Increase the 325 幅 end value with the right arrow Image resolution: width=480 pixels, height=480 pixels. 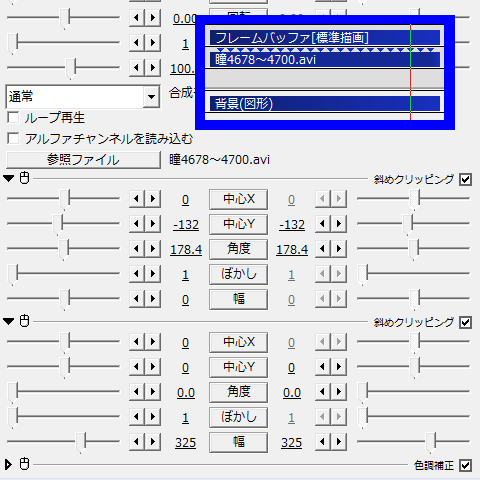[339, 442]
